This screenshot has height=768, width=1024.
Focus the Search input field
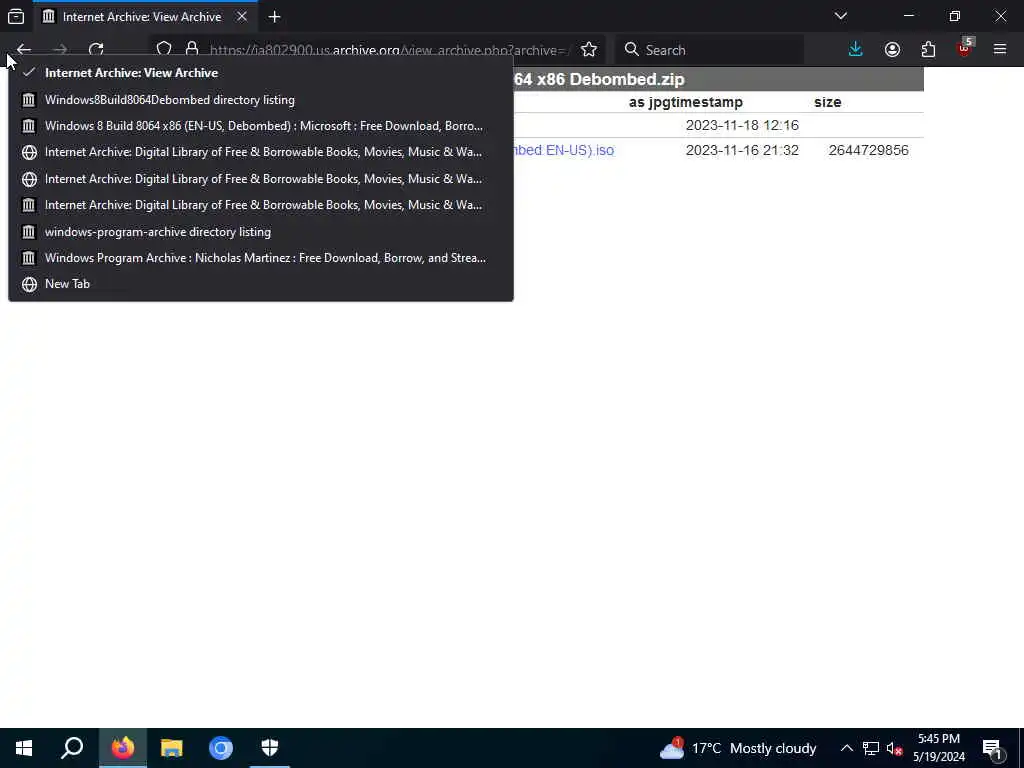[709, 50]
